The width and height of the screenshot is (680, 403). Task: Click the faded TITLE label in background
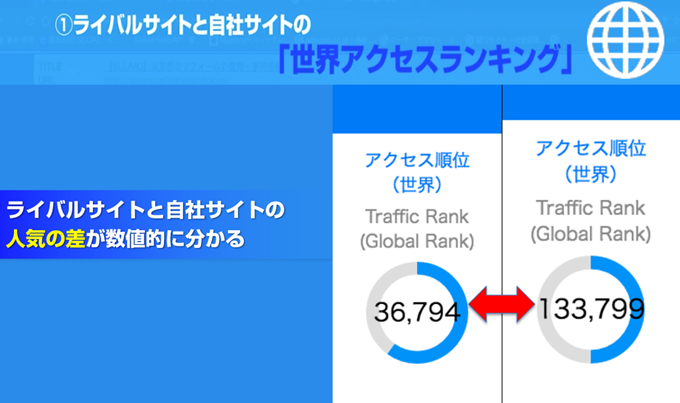(50, 67)
